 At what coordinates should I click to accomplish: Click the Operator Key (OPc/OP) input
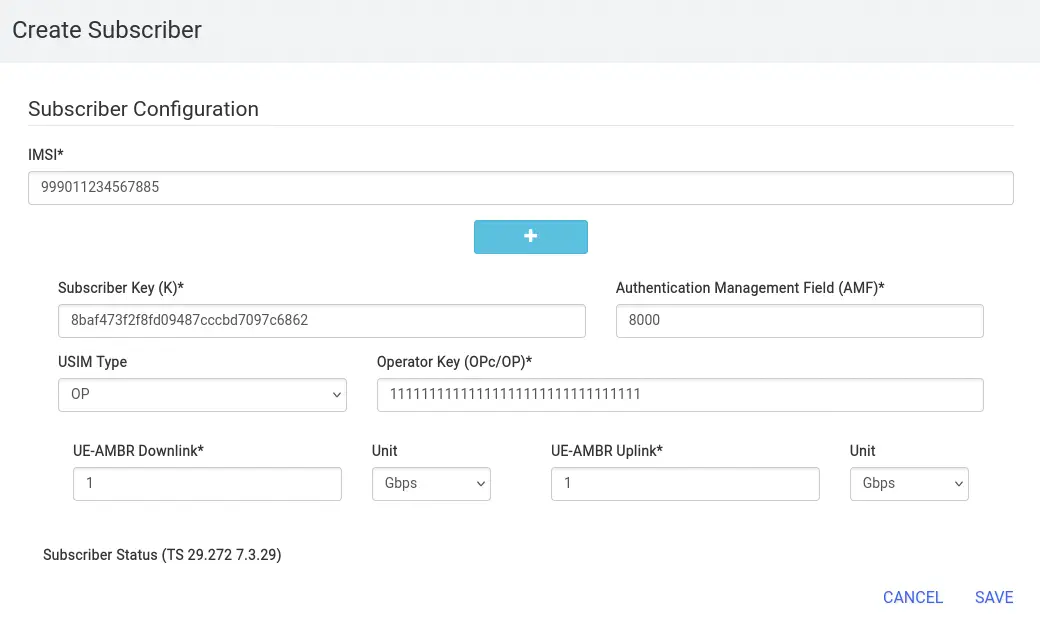(679, 395)
